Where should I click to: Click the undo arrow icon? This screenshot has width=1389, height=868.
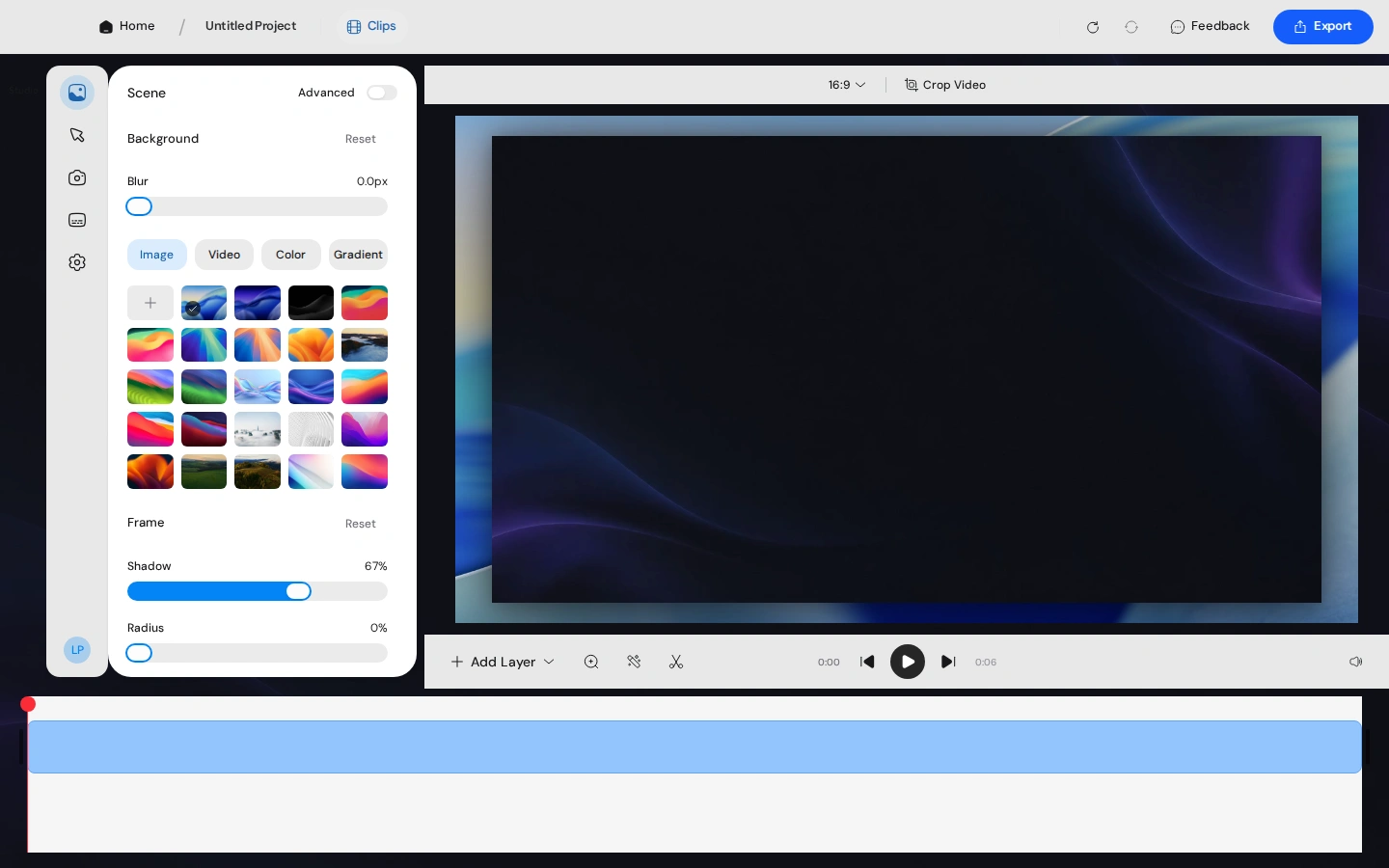1093,27
